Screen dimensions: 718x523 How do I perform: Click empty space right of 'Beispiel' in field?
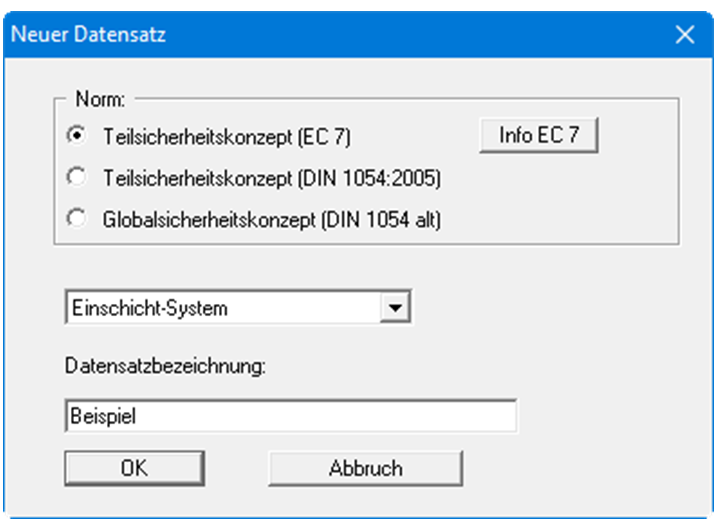pyautogui.click(x=350, y=416)
